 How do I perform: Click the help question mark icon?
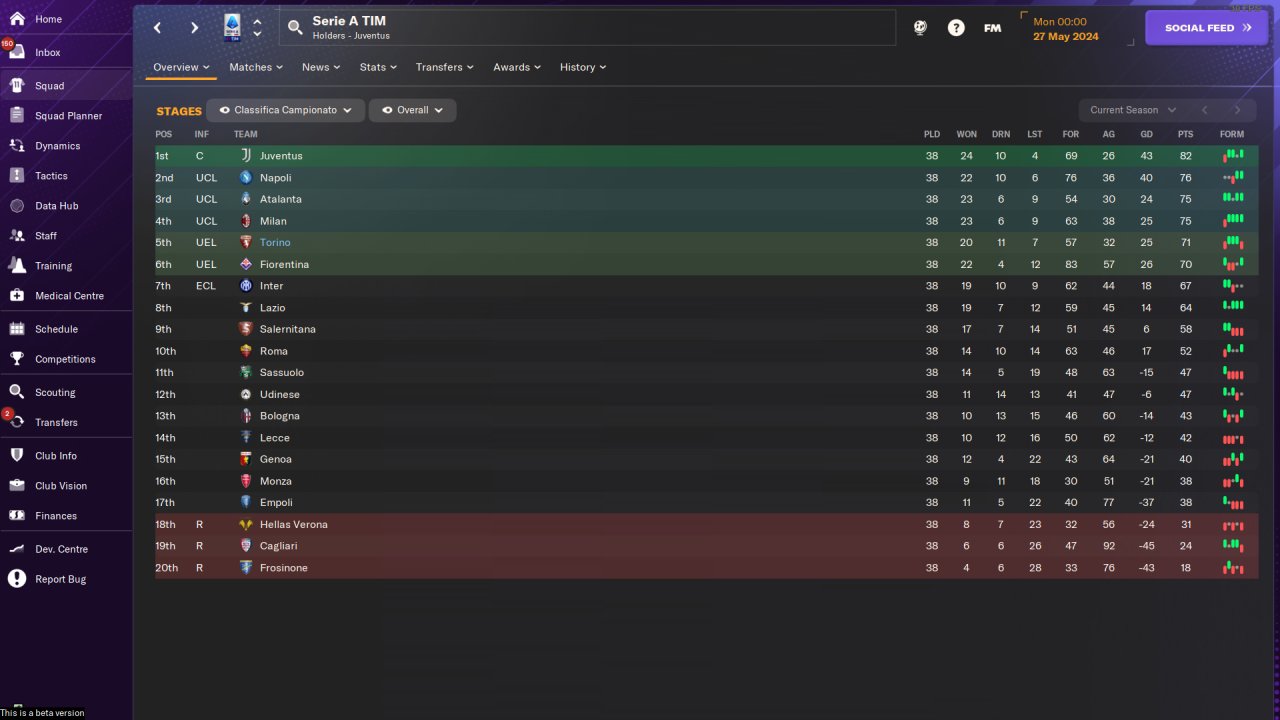(956, 28)
